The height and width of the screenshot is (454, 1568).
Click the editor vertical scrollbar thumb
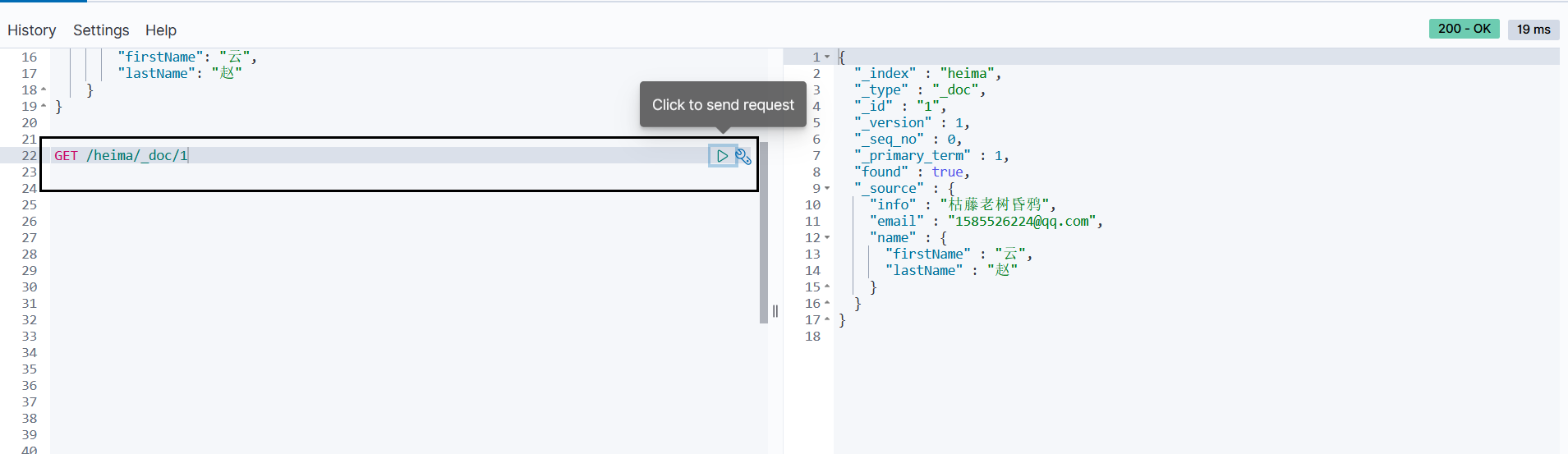tap(764, 232)
